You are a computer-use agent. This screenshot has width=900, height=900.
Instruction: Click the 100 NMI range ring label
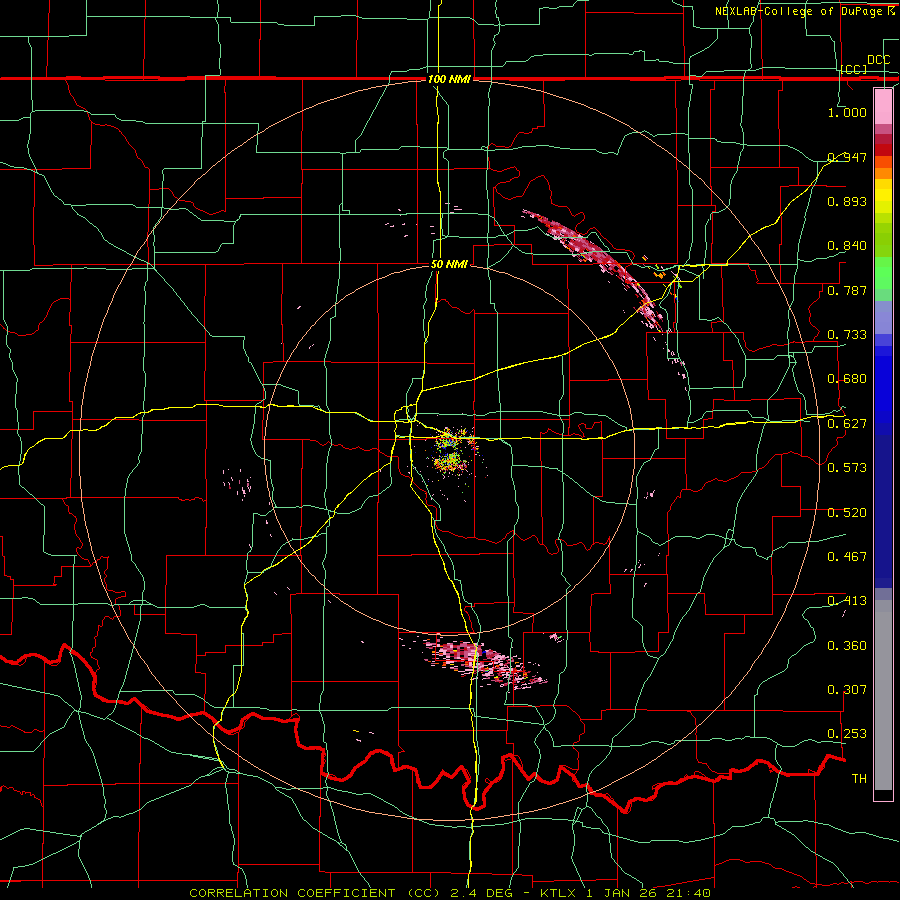pos(449,79)
